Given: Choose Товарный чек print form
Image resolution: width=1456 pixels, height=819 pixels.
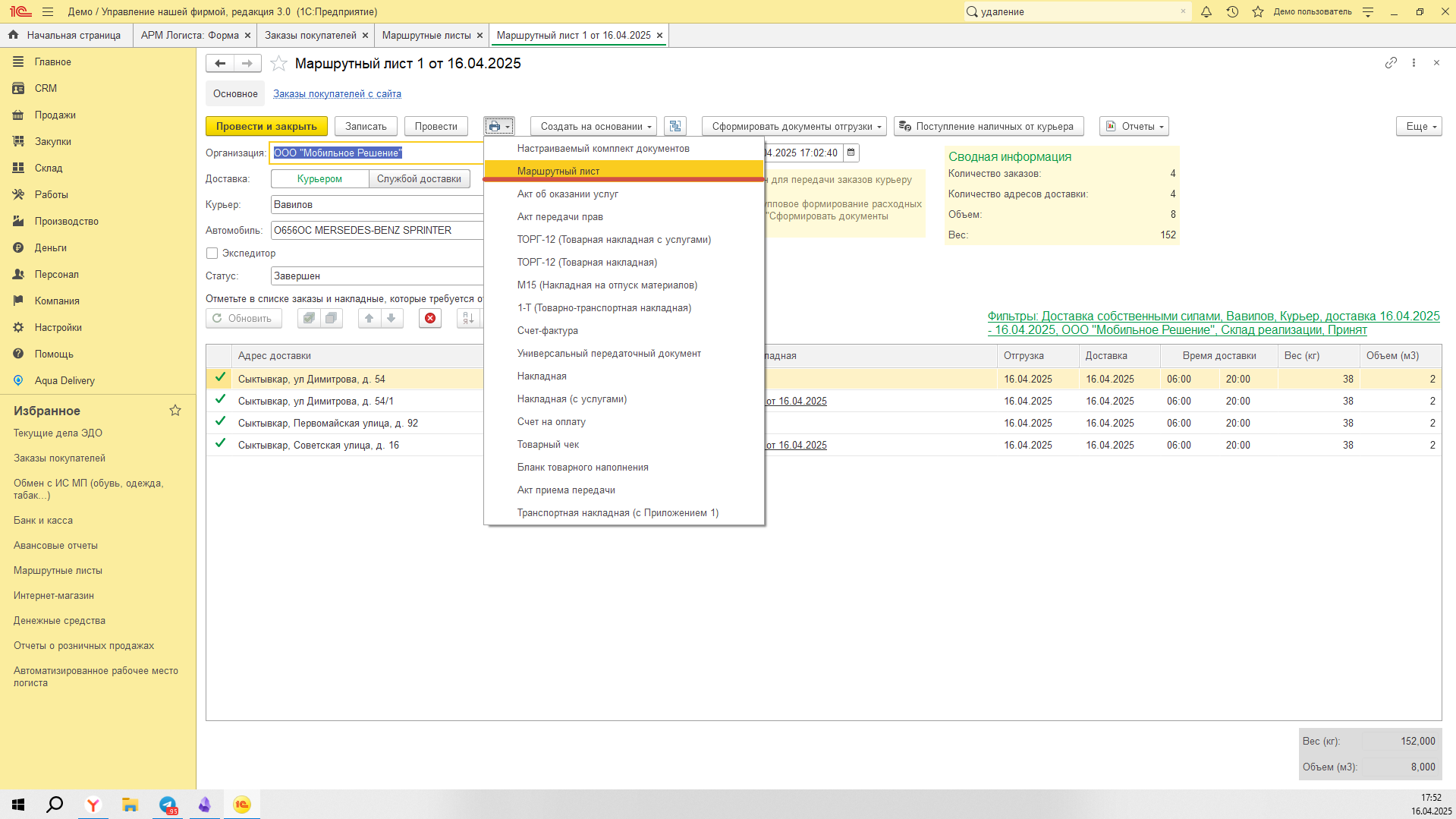Looking at the screenshot, I should (x=624, y=444).
